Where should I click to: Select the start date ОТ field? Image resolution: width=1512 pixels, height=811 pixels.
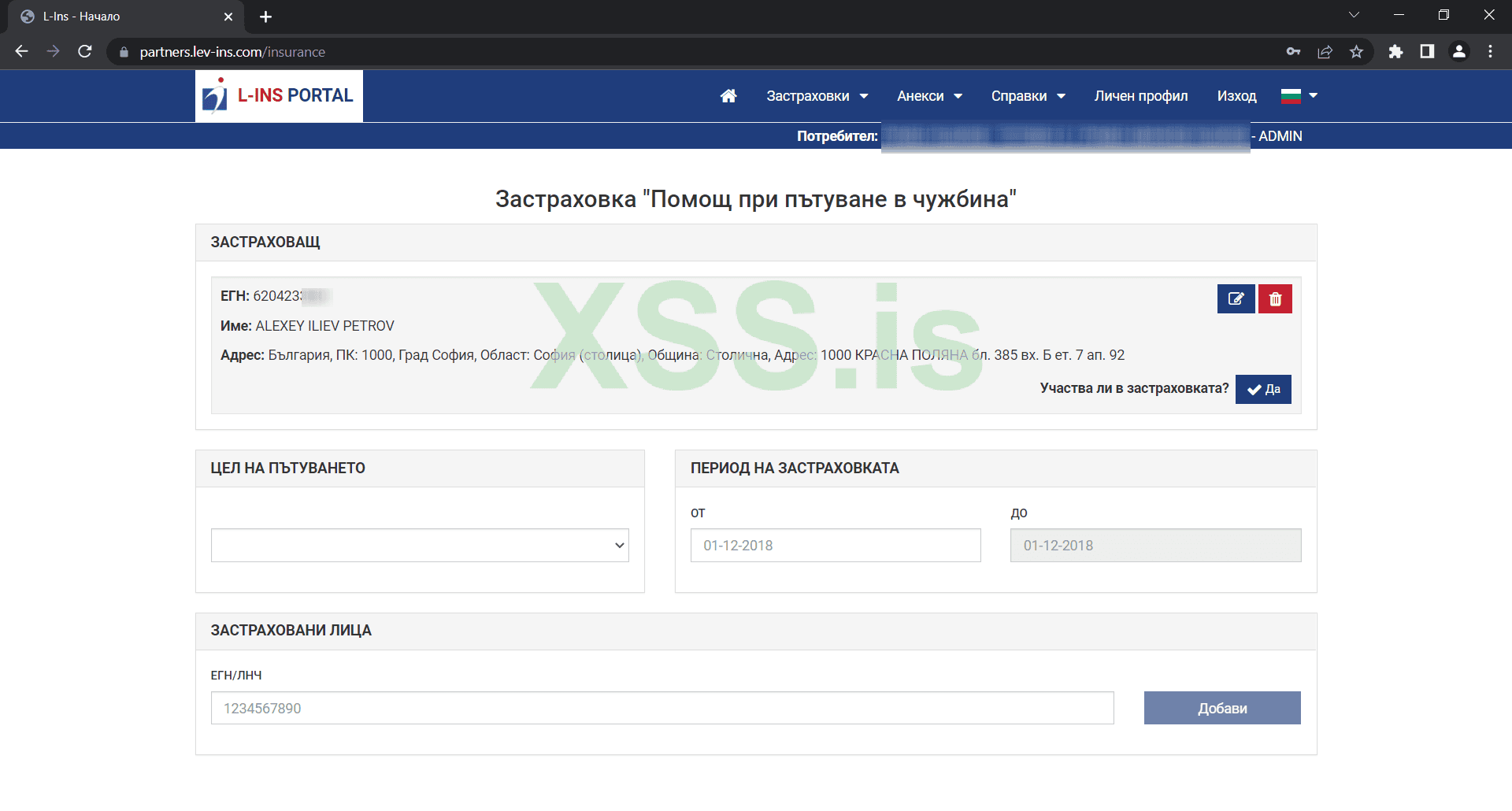(x=836, y=545)
